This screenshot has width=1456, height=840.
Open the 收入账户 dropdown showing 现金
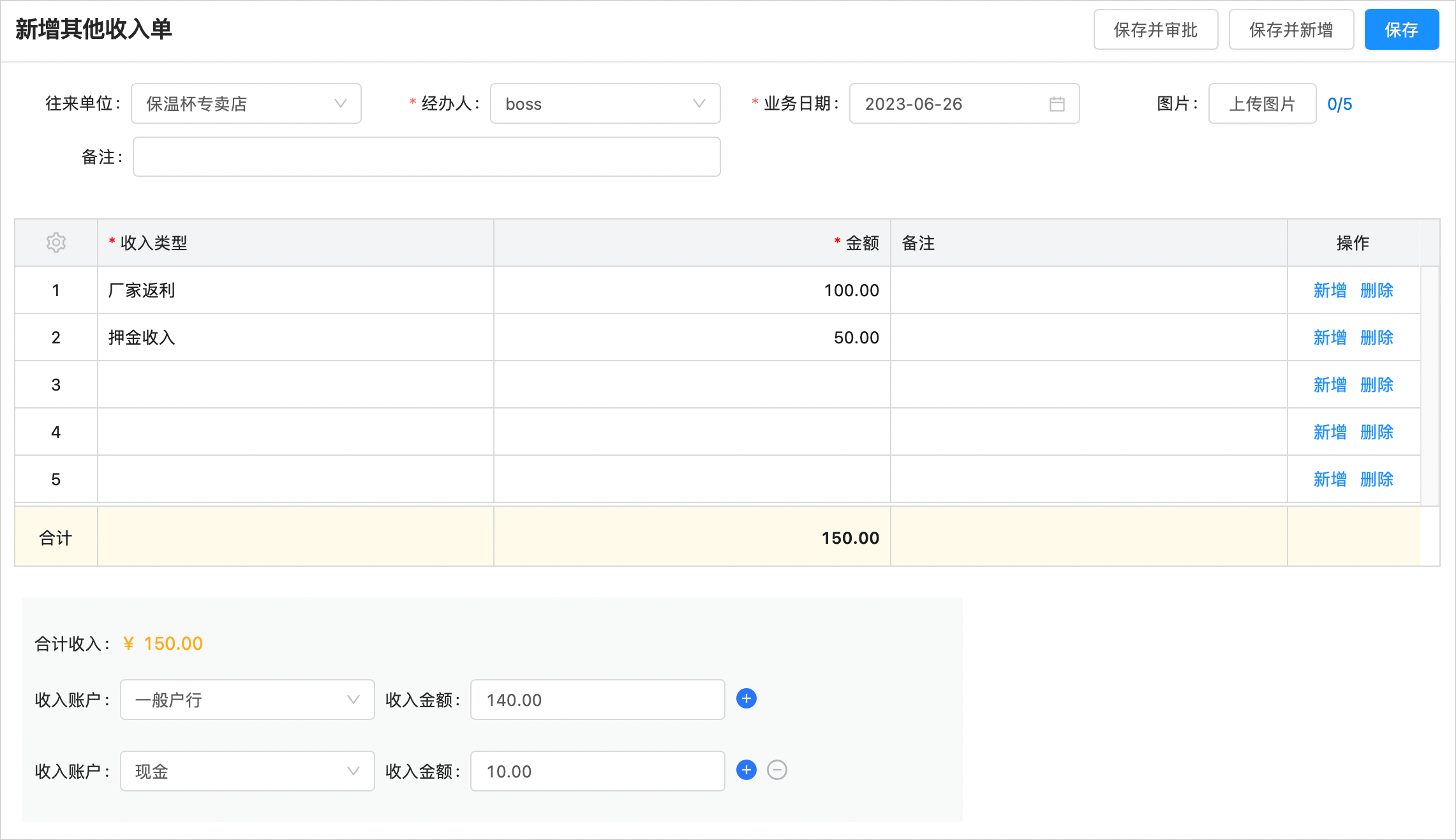pos(248,771)
